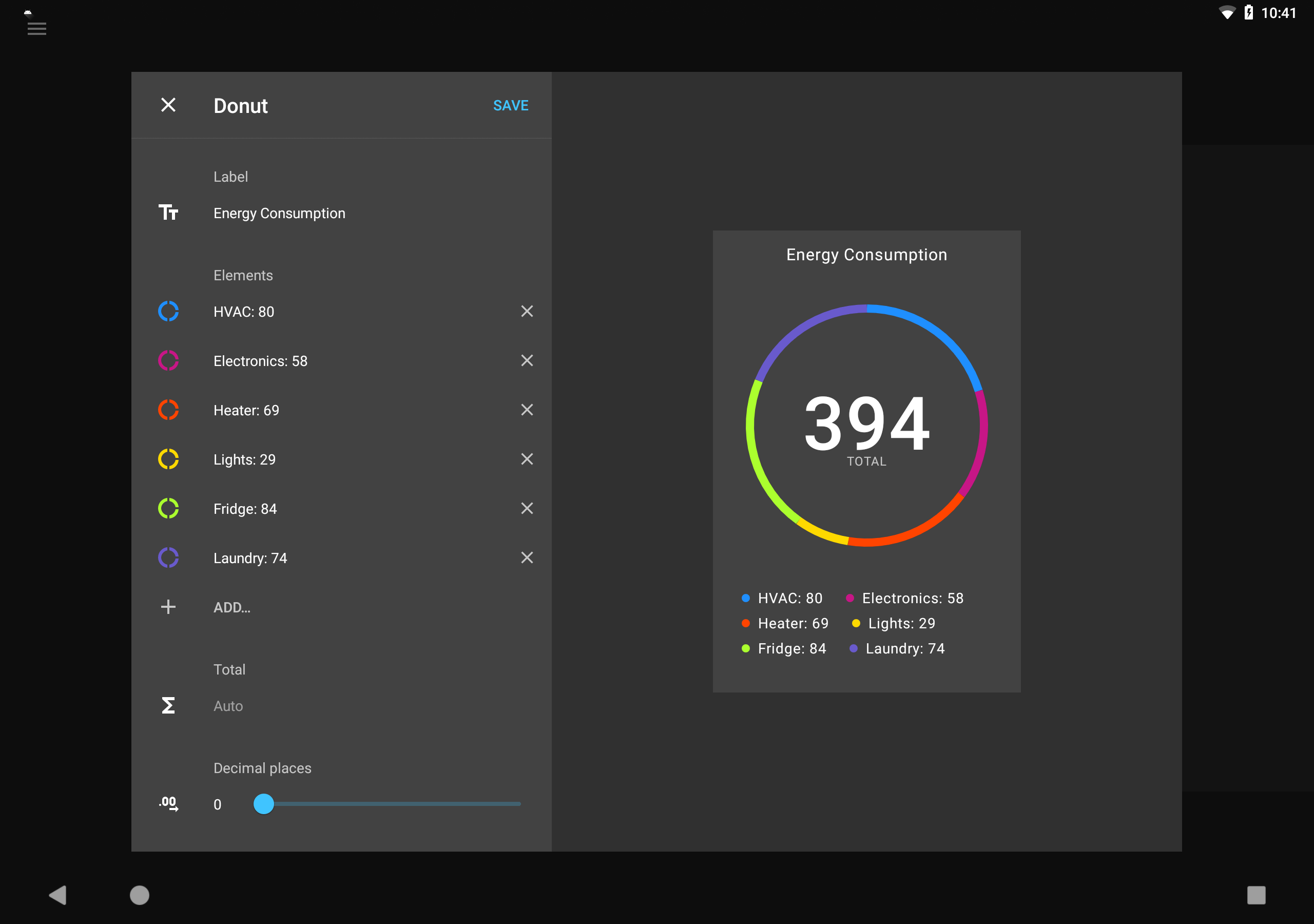Click the Fridge element color icon
The height and width of the screenshot is (924, 1314).
click(168, 508)
